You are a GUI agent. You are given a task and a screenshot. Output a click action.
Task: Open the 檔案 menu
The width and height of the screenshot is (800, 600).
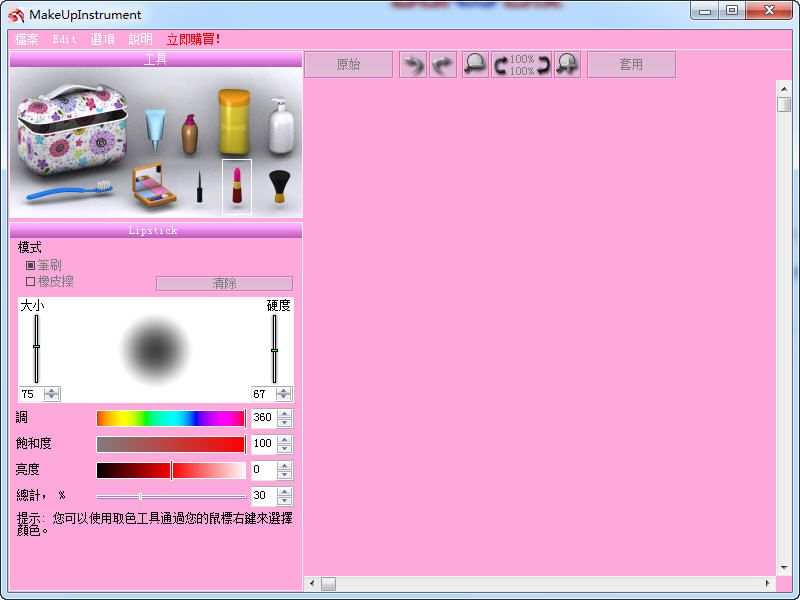[x=25, y=40]
